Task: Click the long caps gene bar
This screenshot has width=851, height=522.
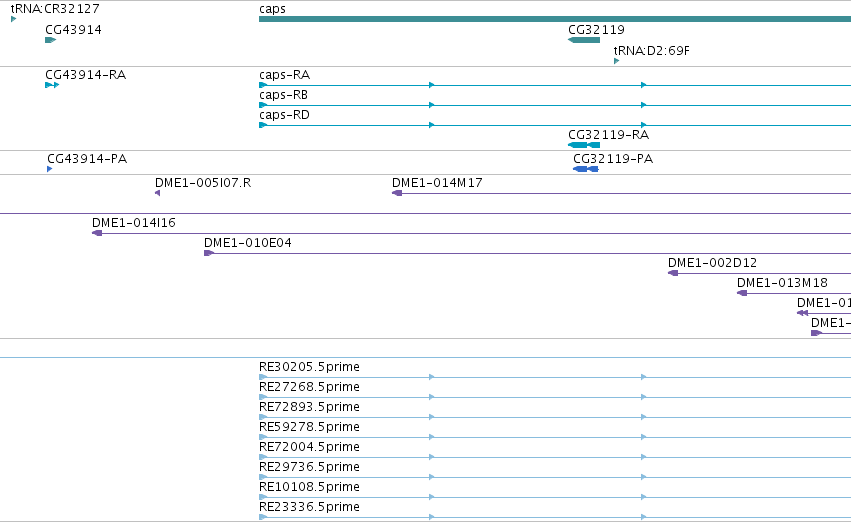Action: tap(555, 19)
